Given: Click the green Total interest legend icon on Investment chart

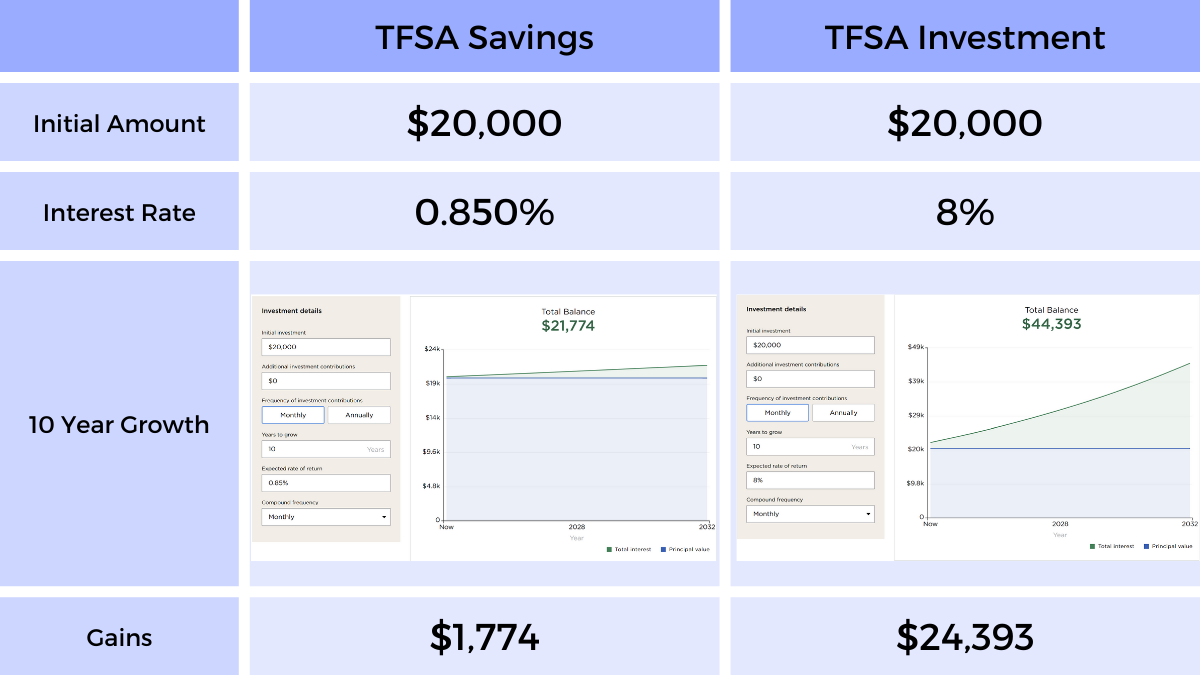Looking at the screenshot, I should coord(1092,546).
